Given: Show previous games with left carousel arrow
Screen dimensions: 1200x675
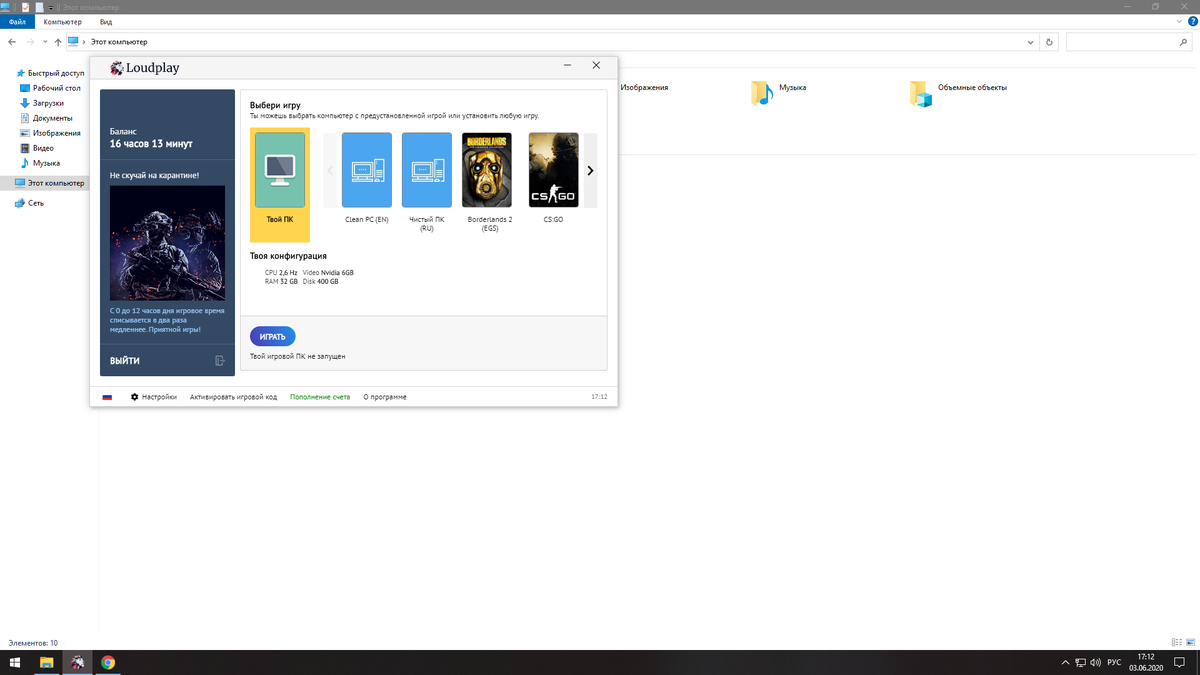Looking at the screenshot, I should pos(331,171).
